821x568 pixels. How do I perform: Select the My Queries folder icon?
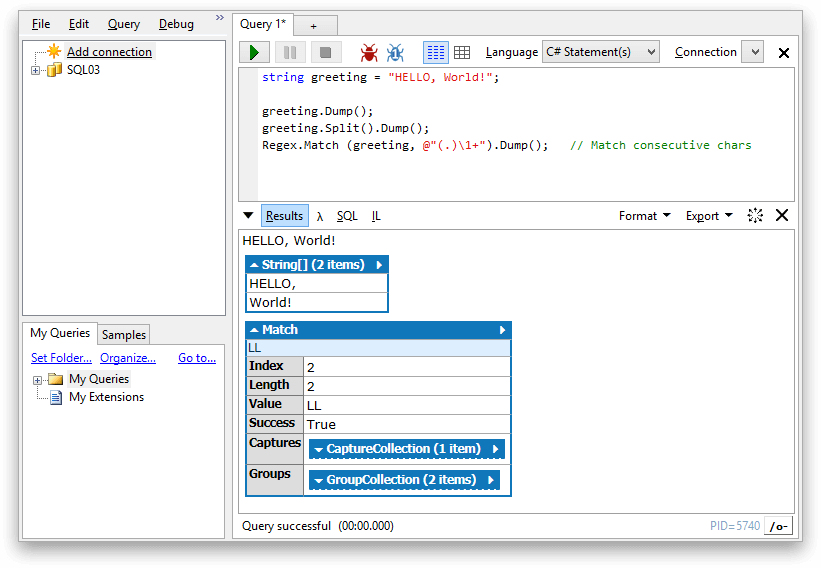pos(56,379)
